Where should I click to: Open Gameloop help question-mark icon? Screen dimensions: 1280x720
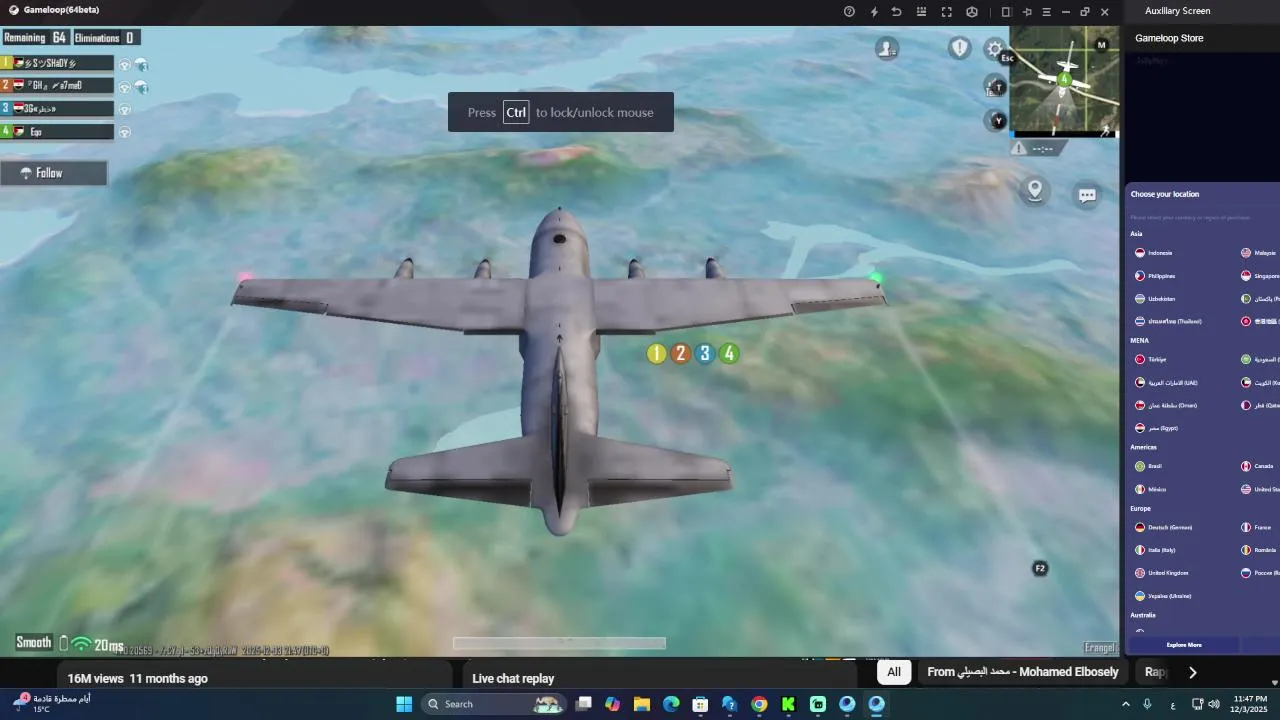click(x=849, y=12)
